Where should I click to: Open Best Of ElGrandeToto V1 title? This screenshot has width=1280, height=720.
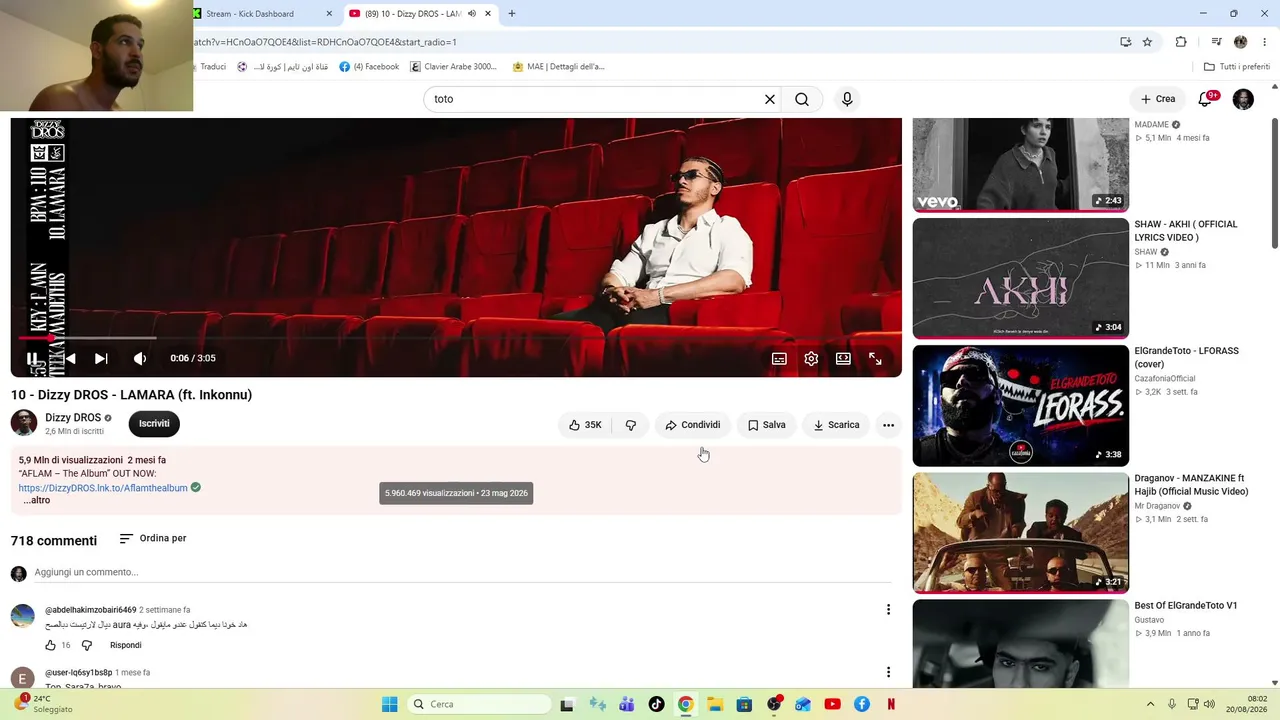[1185, 606]
